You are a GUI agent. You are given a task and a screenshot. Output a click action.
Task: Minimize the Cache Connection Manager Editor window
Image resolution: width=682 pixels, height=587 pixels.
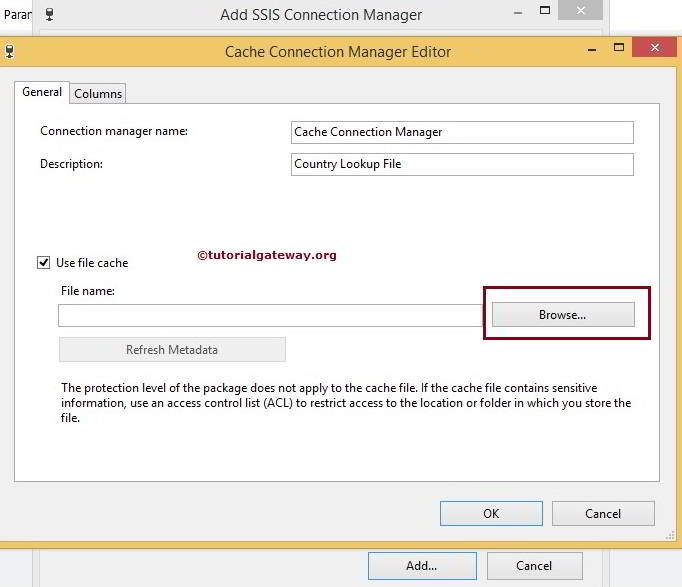592,50
